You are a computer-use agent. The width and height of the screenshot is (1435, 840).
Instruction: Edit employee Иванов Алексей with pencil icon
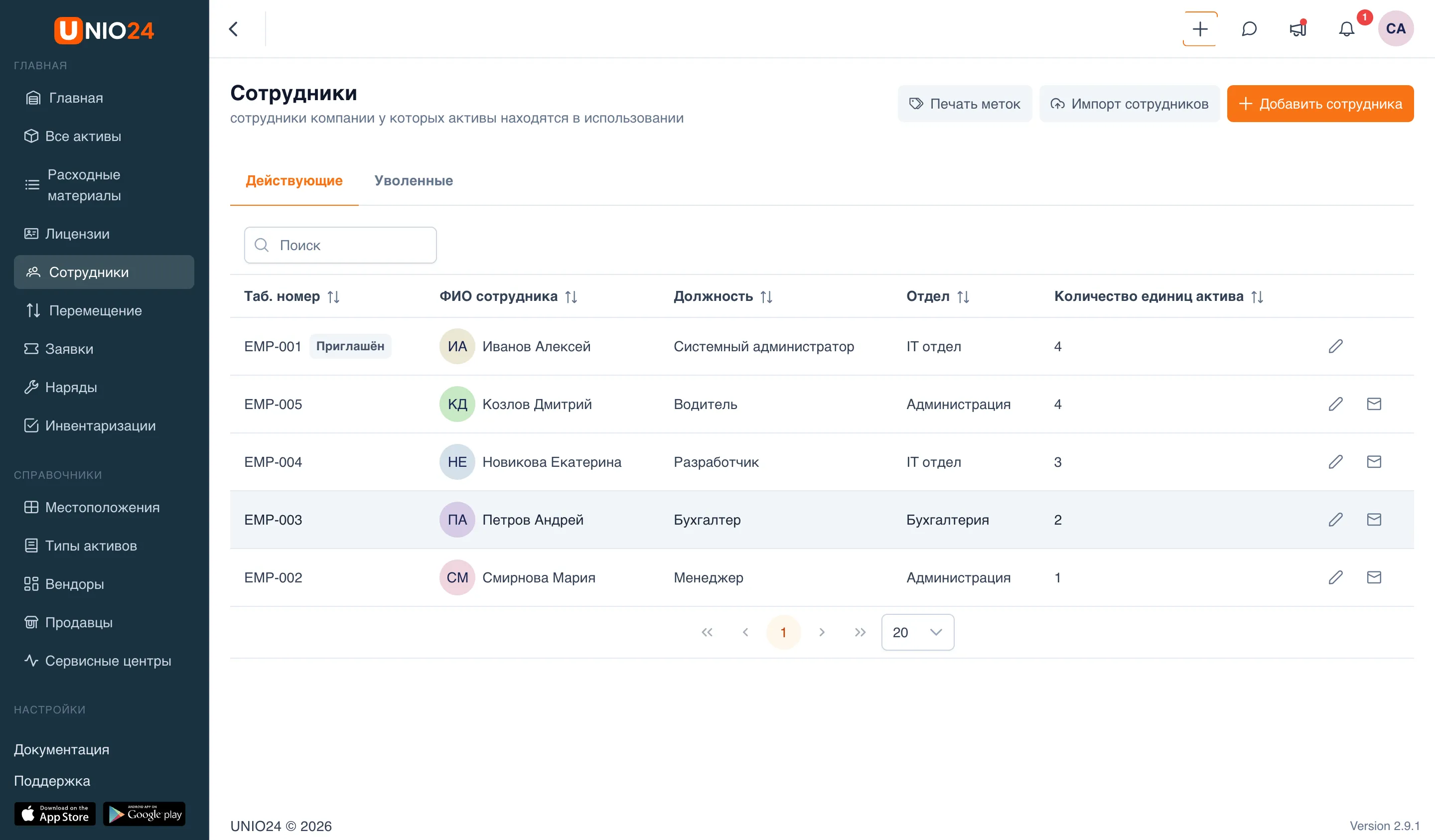1335,346
